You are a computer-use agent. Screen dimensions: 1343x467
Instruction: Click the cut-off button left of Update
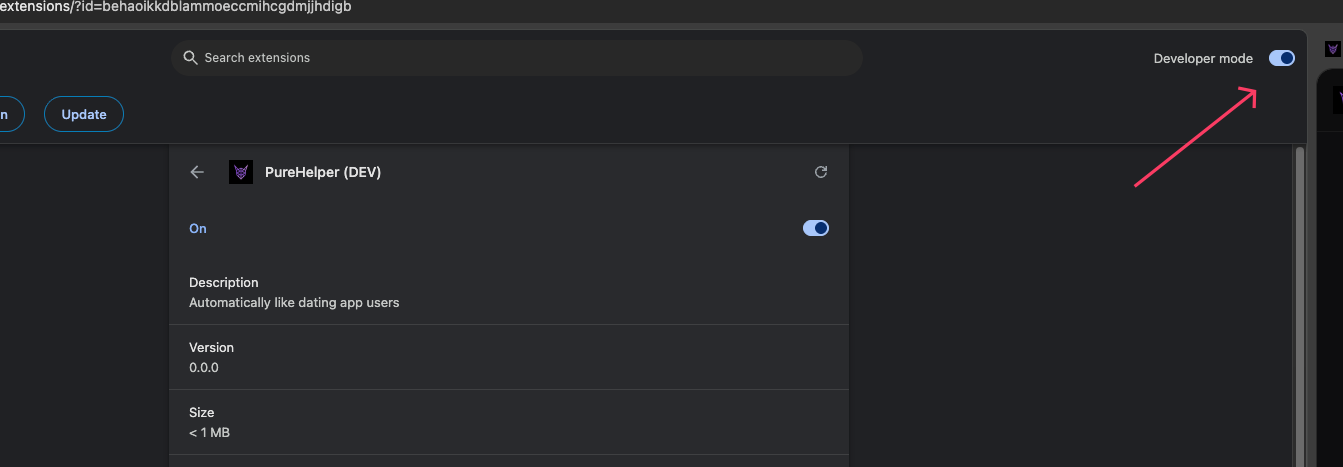pos(8,114)
